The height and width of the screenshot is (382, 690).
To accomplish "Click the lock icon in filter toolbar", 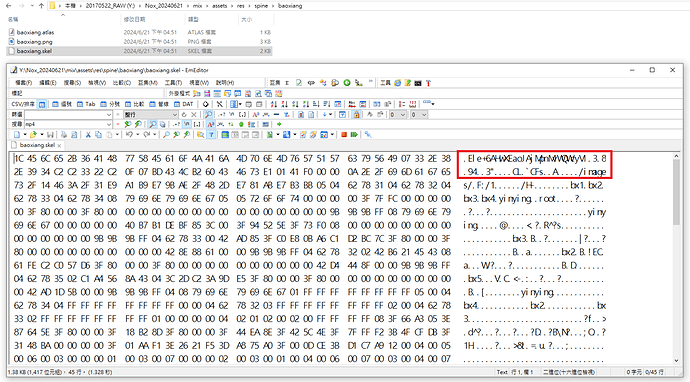I will click(356, 115).
